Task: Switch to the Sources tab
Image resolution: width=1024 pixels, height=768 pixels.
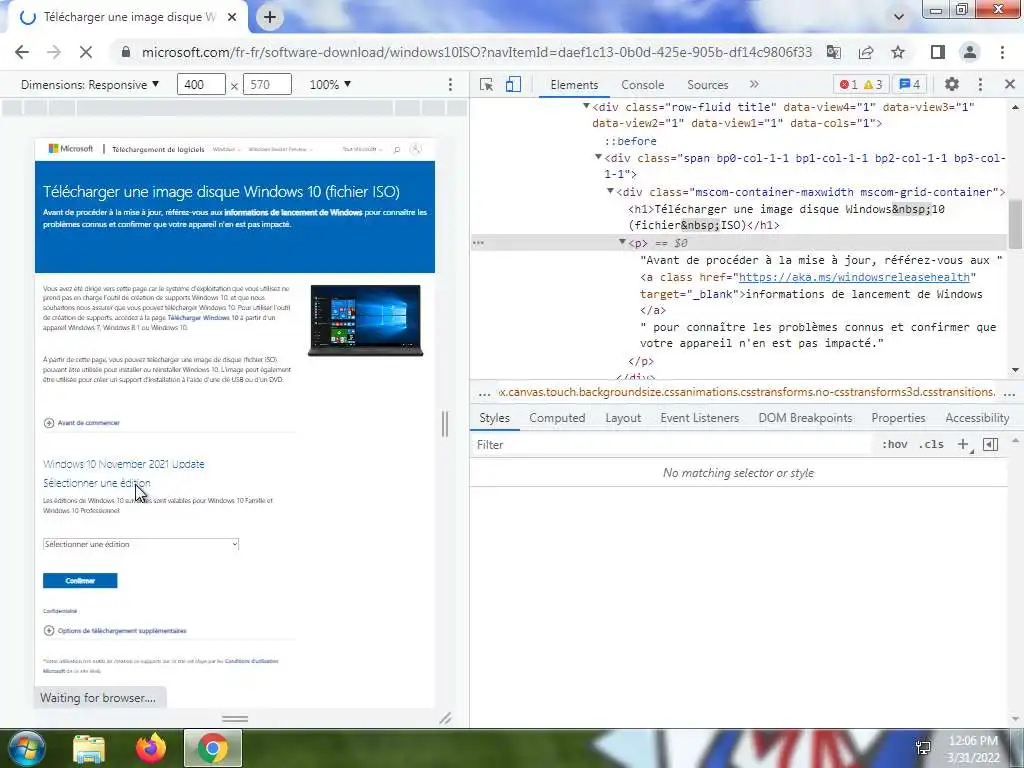Action: tap(707, 85)
